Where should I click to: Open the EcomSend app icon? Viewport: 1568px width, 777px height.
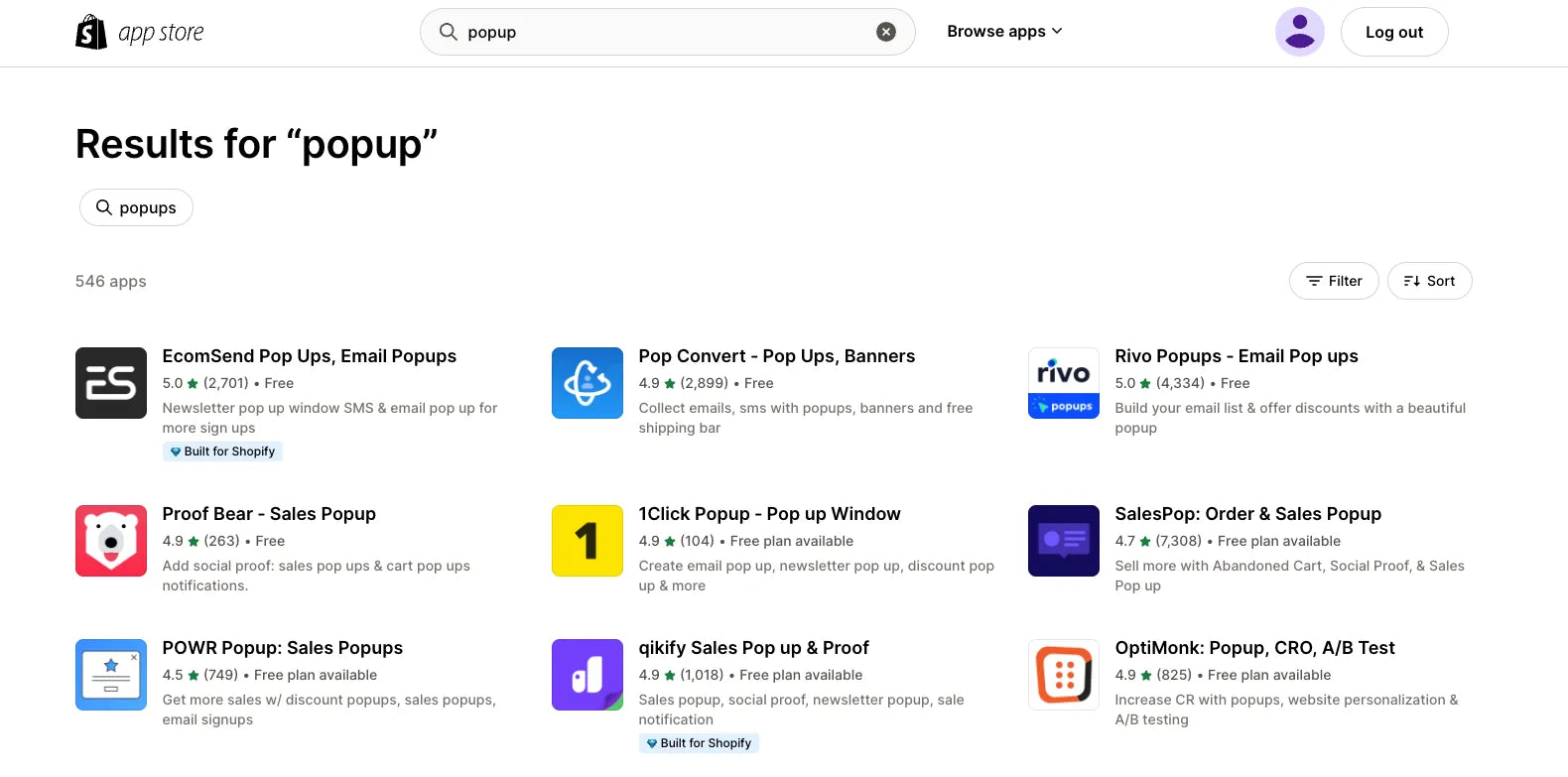[x=111, y=383]
